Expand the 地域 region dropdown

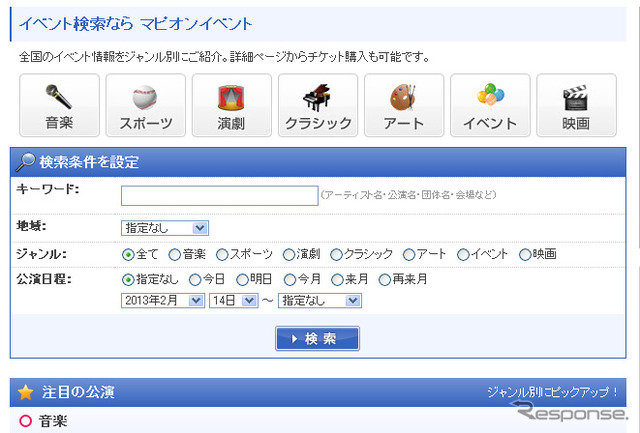pyautogui.click(x=164, y=228)
